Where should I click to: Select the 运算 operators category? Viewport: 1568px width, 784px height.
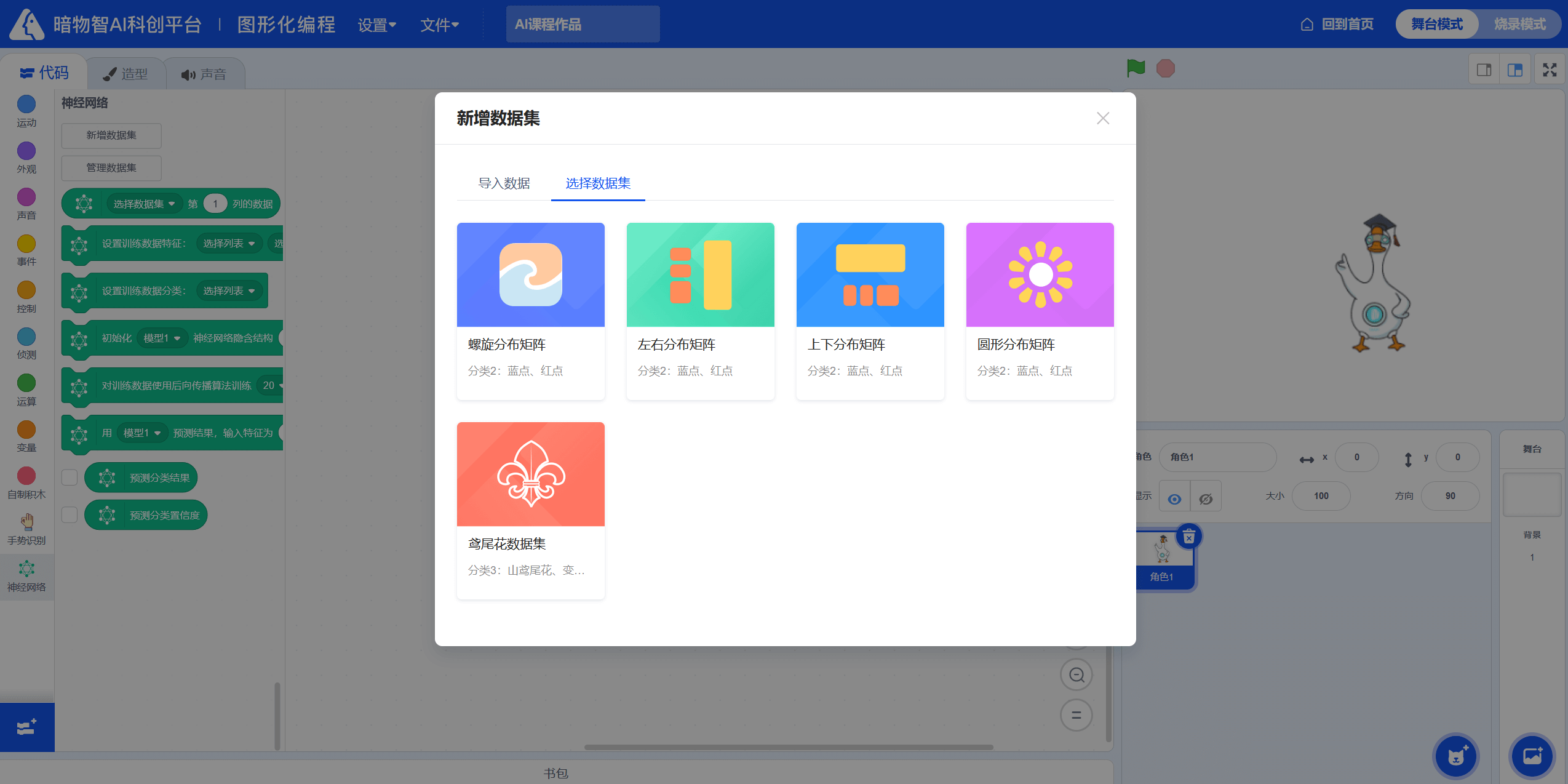tap(26, 390)
